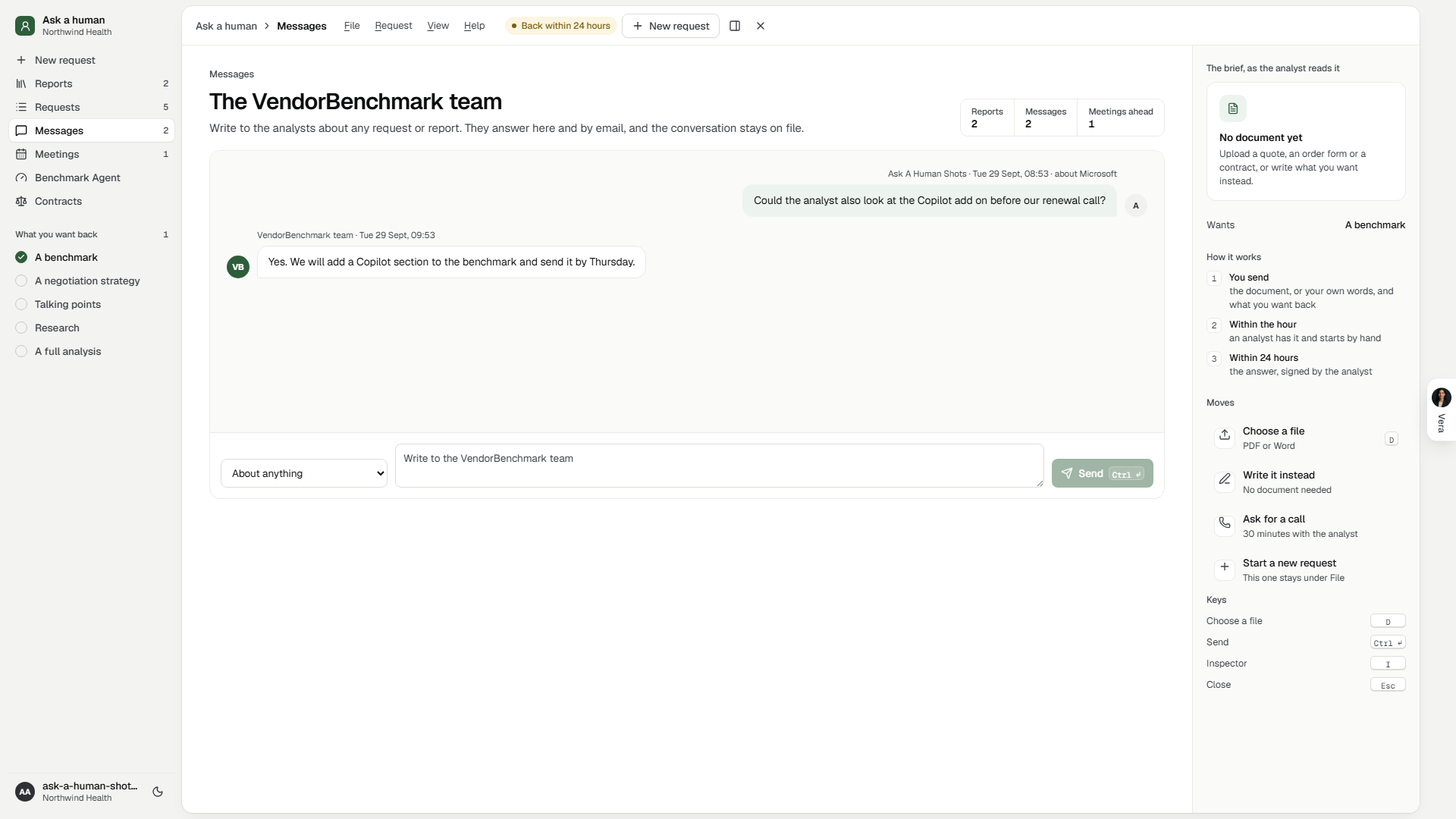Click the Messages speech-bubble icon in sidebar
The image size is (1456, 819).
point(21,130)
